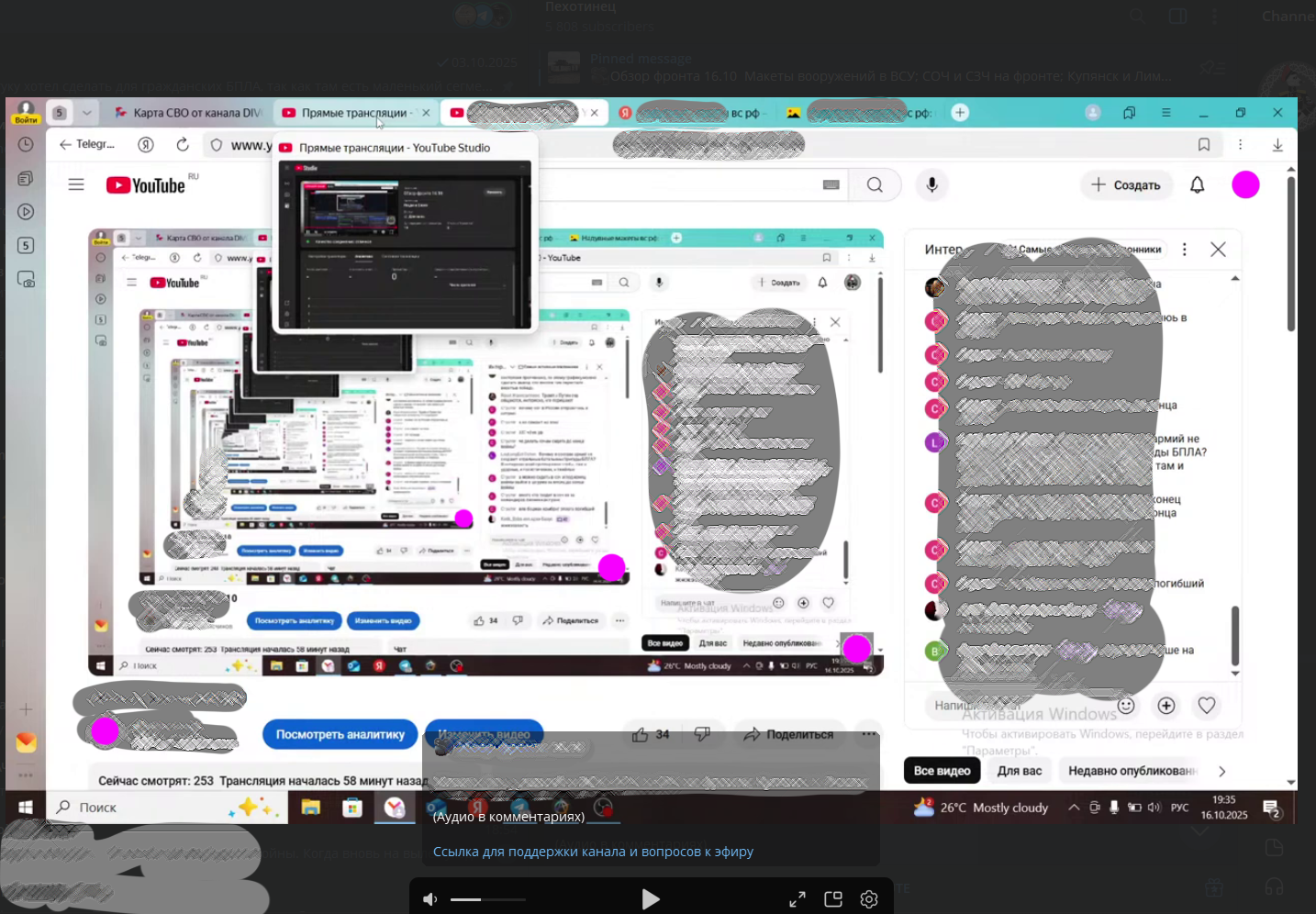Screen dimensions: 1316x914
Task: Send a heart reaction in live chat
Action: 1207,705
